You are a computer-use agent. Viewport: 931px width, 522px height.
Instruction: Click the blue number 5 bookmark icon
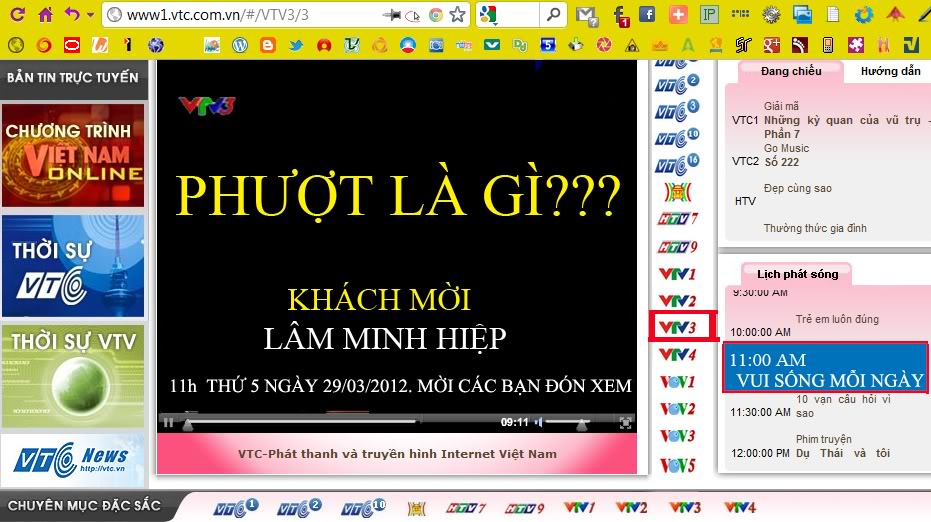pyautogui.click(x=547, y=45)
